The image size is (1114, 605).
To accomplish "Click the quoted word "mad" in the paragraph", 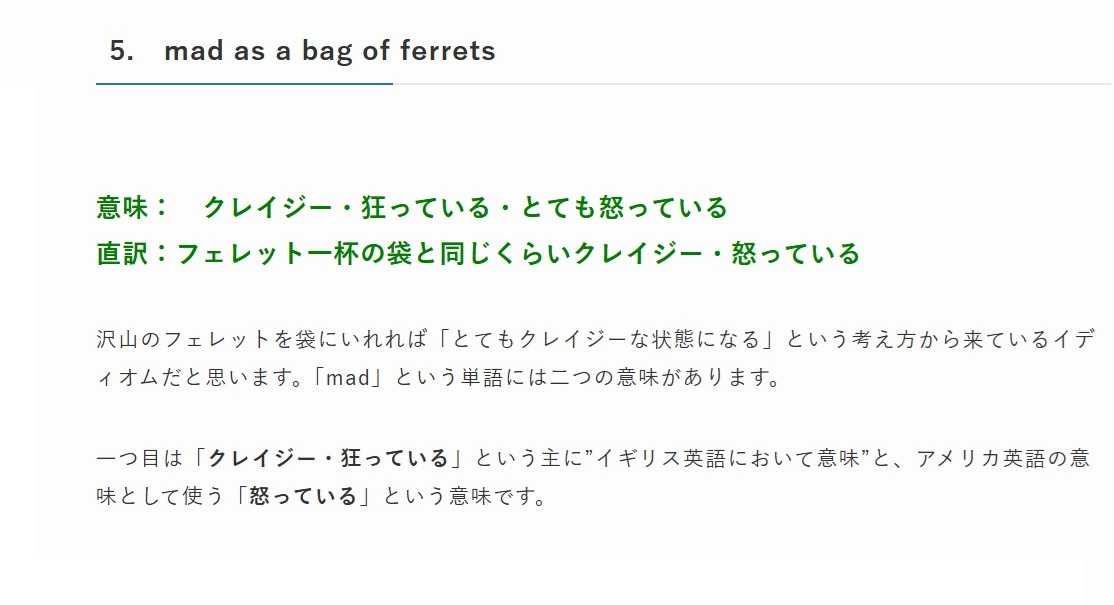I will 348,377.
